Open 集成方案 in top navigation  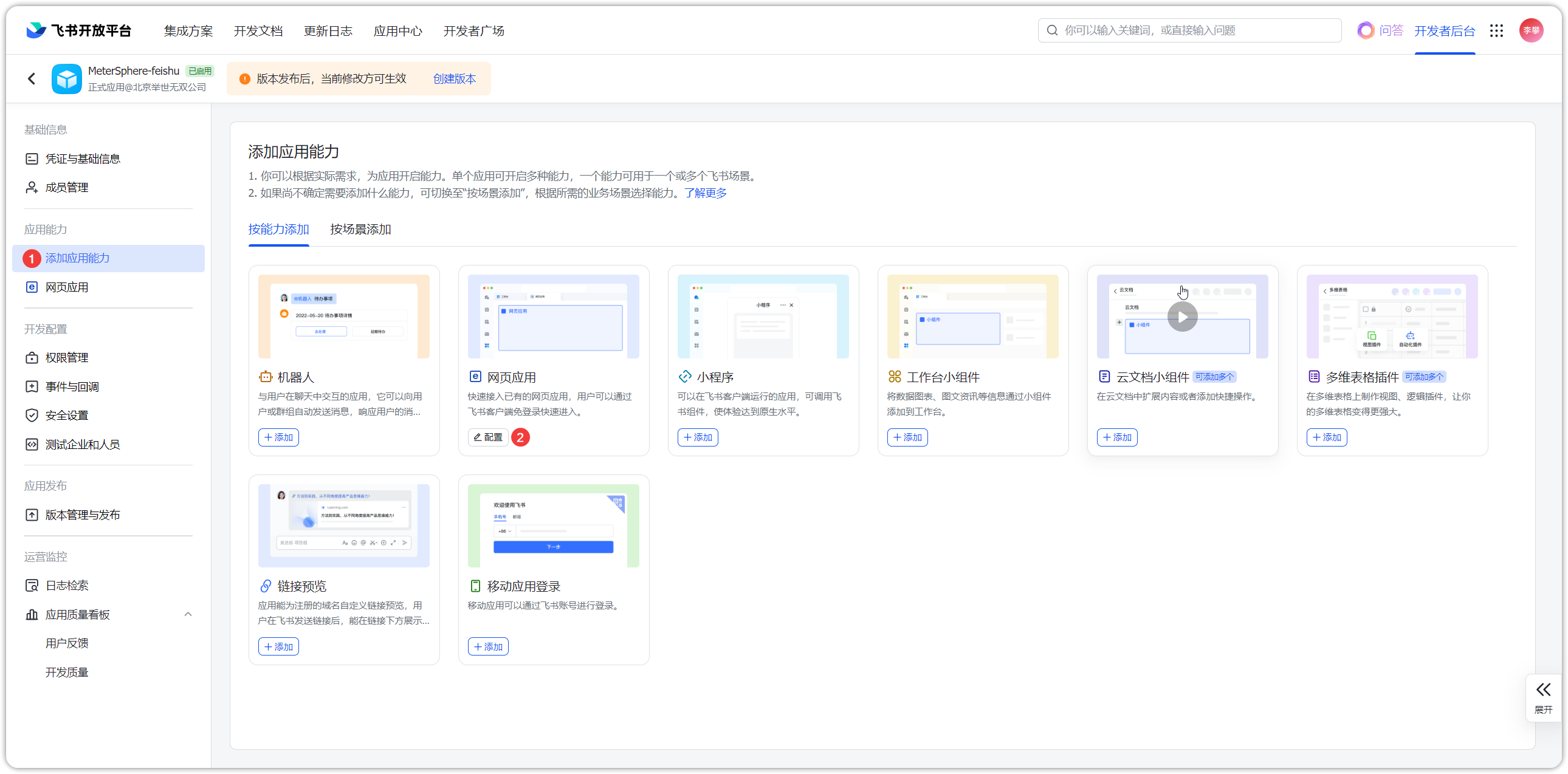188,30
